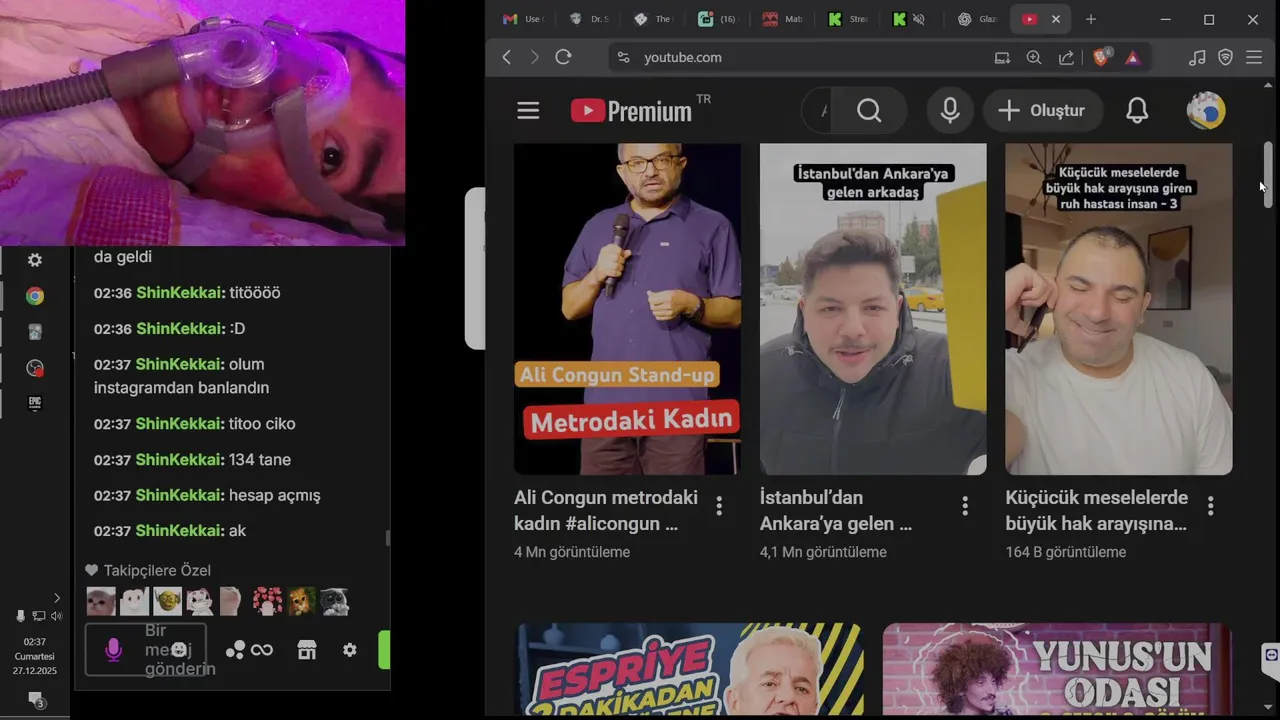The width and height of the screenshot is (1280, 720).
Task: Switch to the Glaz ChatGPT tab
Action: (x=975, y=19)
